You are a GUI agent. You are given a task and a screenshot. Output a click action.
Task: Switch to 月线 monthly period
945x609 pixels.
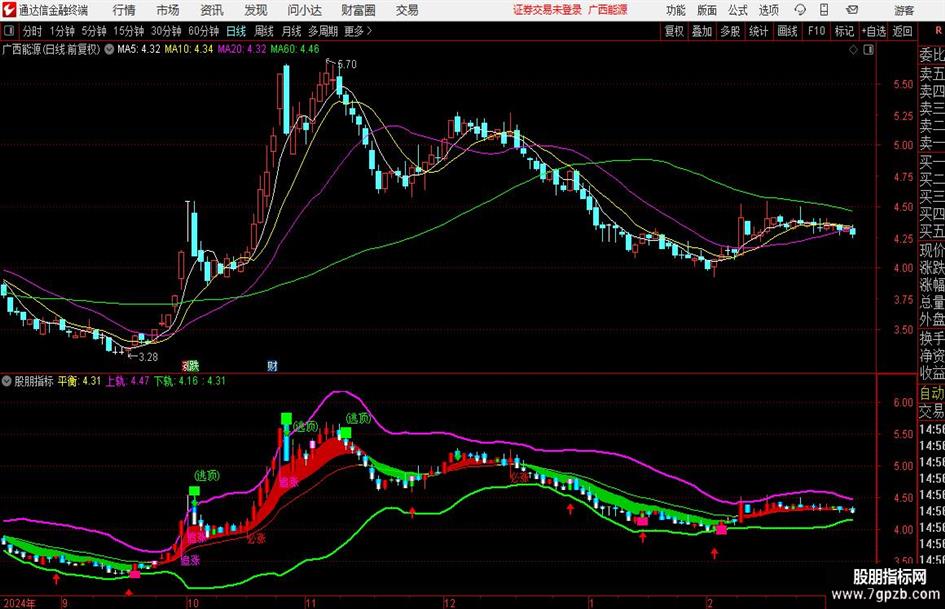(x=291, y=31)
